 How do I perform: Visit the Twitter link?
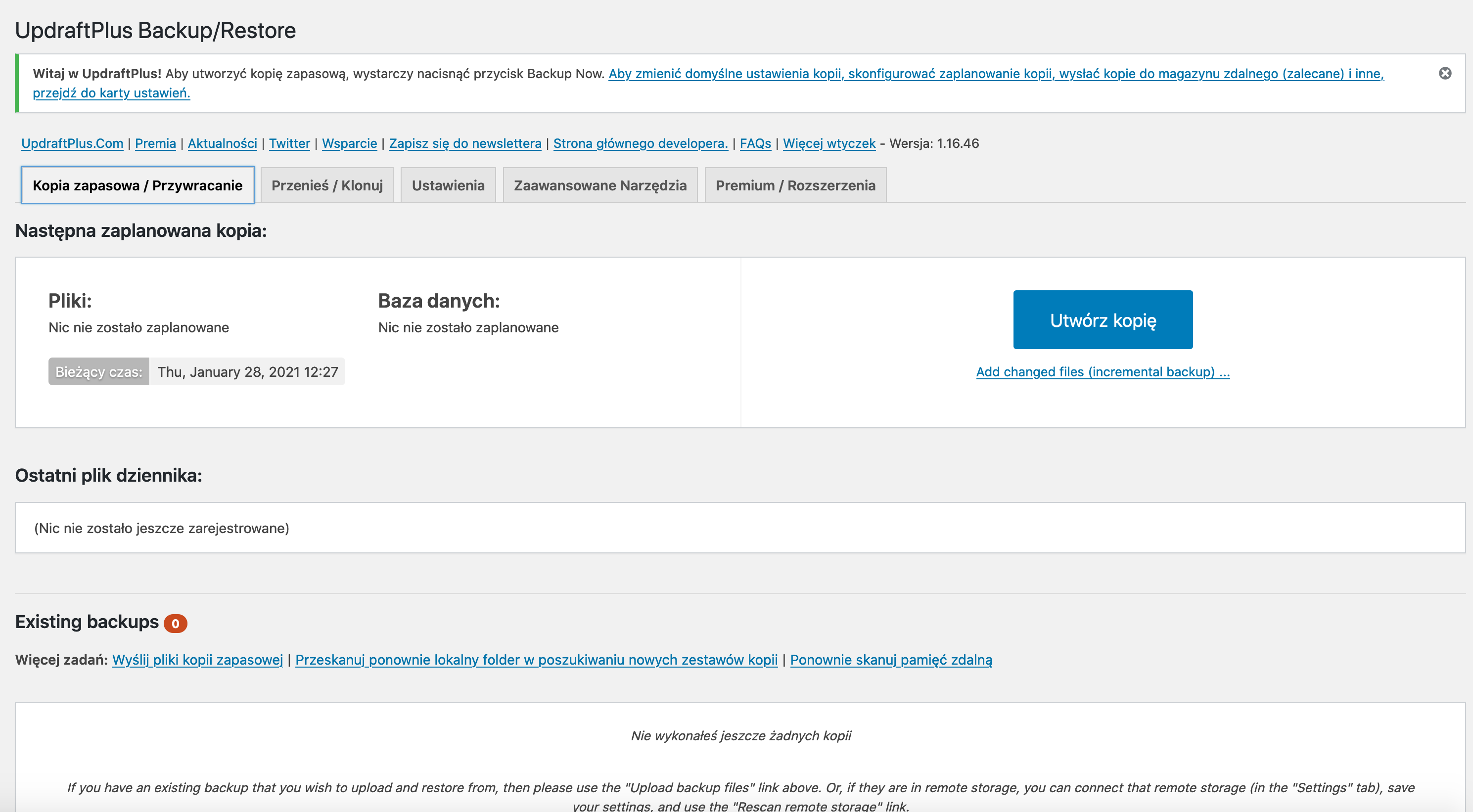point(289,143)
